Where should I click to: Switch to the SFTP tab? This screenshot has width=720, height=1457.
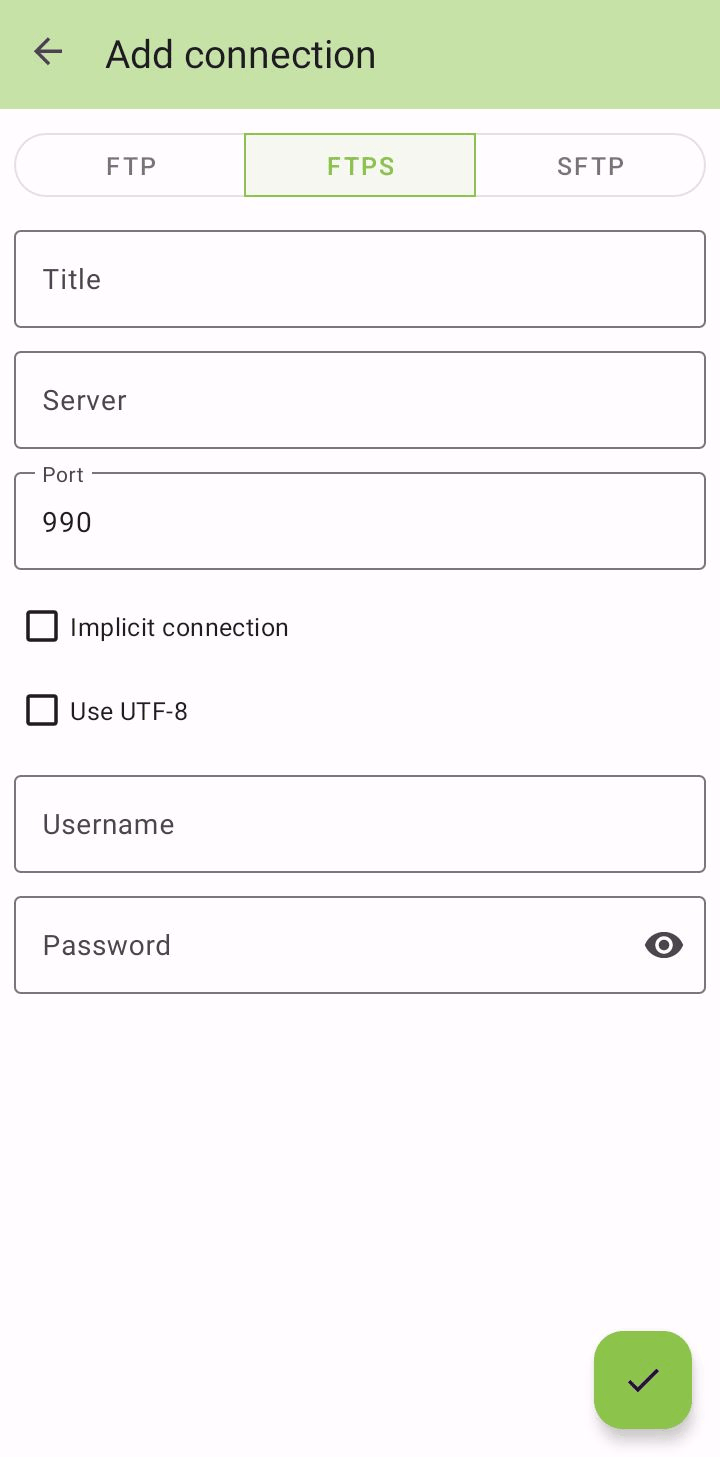coord(590,165)
